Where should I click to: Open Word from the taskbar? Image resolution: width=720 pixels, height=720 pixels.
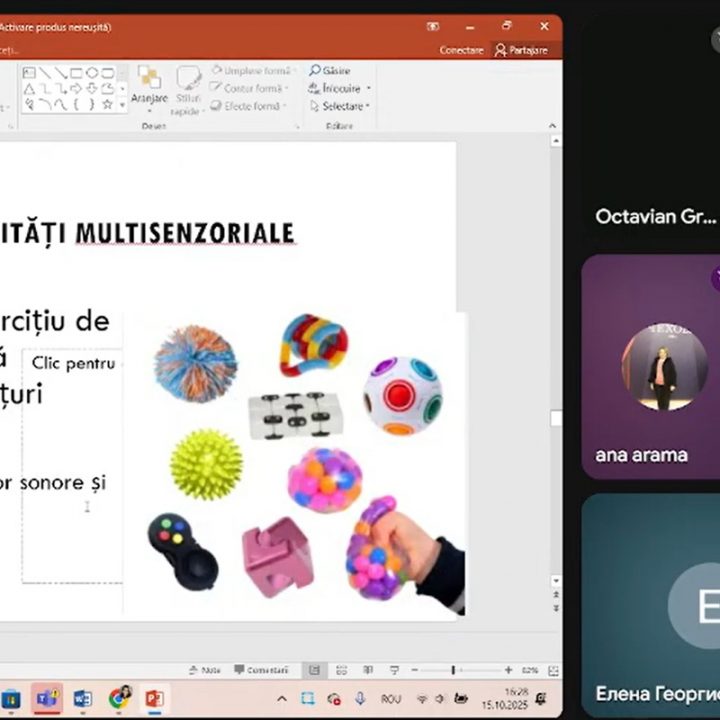point(82,698)
